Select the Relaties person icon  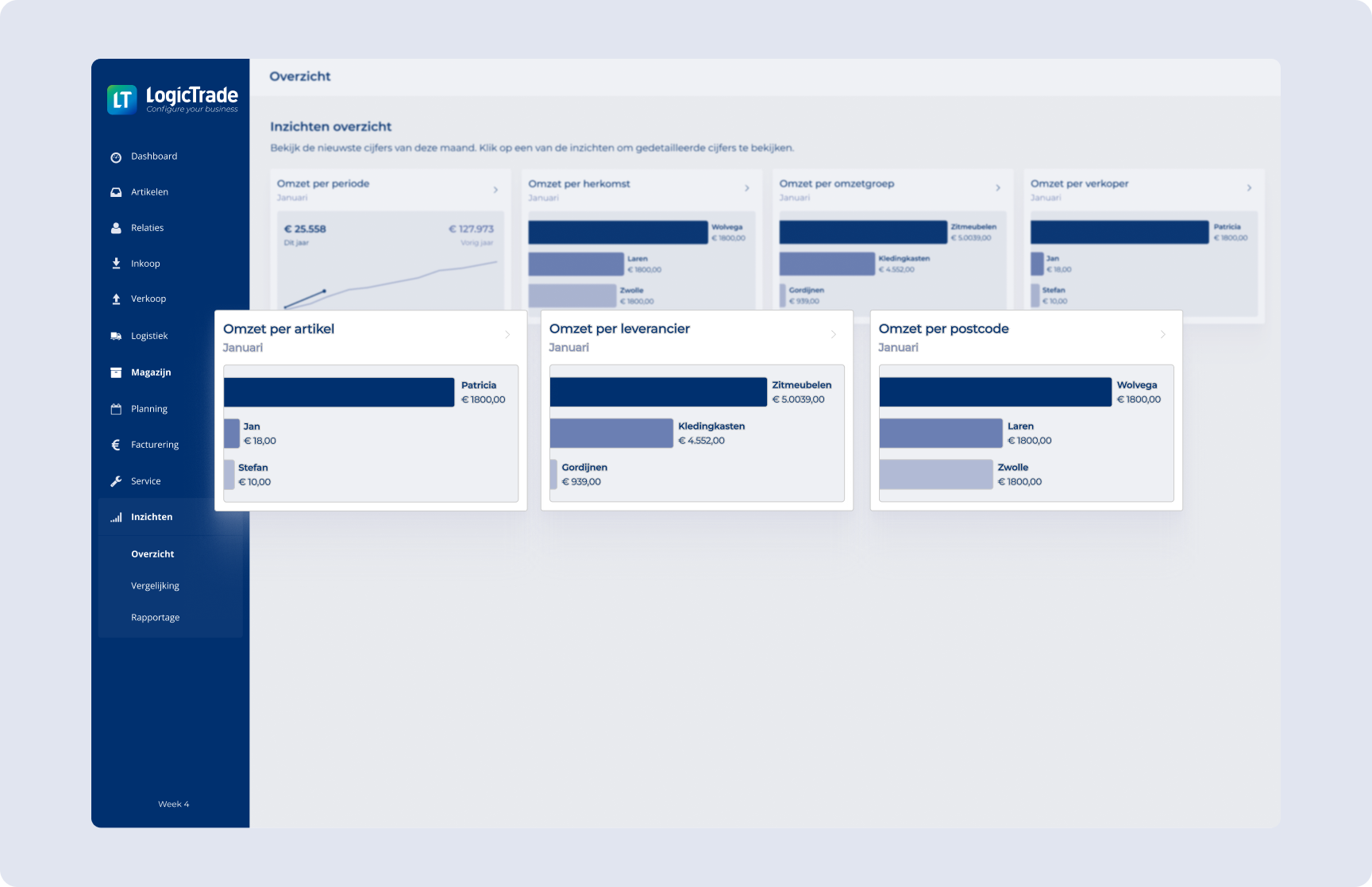point(116,228)
